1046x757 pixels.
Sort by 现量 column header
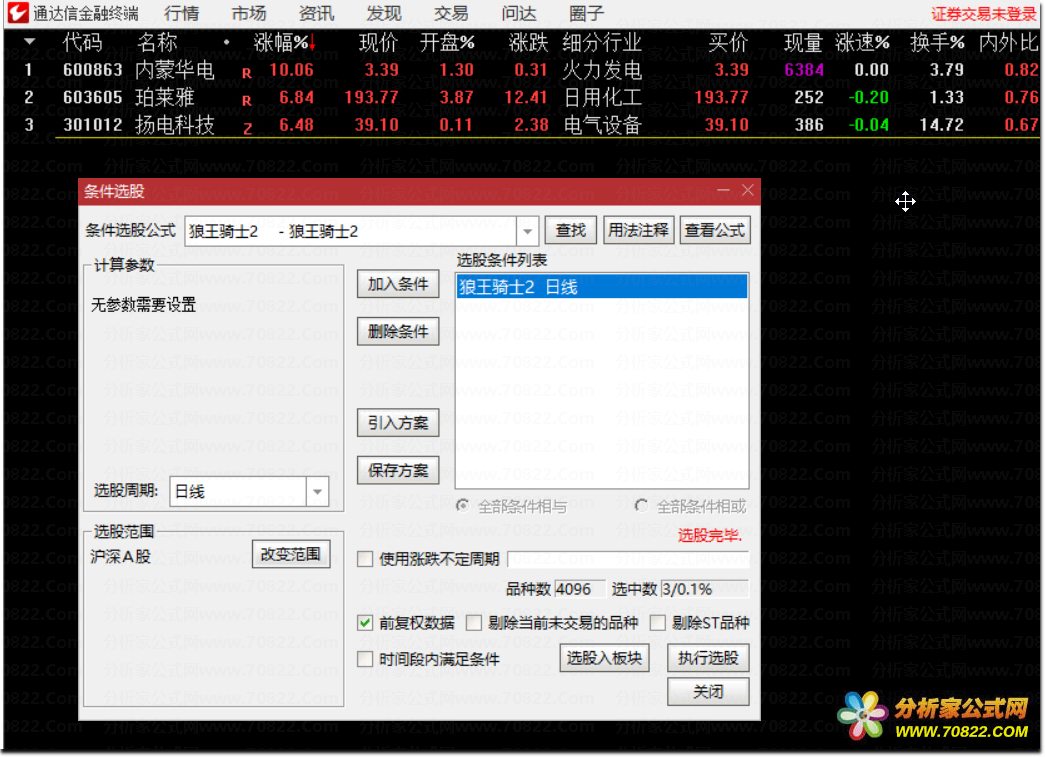[803, 43]
